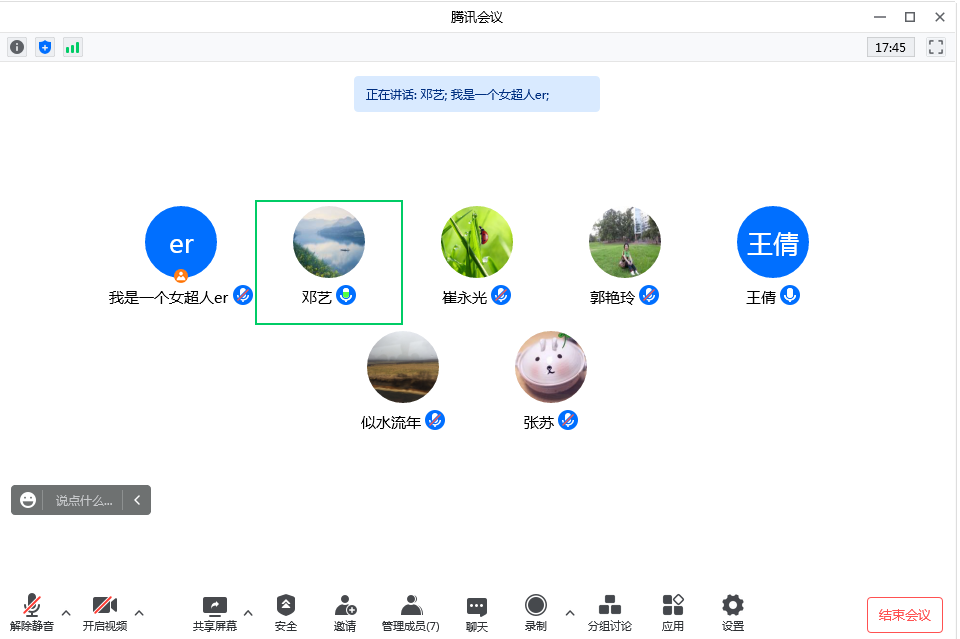
Task: Click the blue security shield icon
Action: 45,47
